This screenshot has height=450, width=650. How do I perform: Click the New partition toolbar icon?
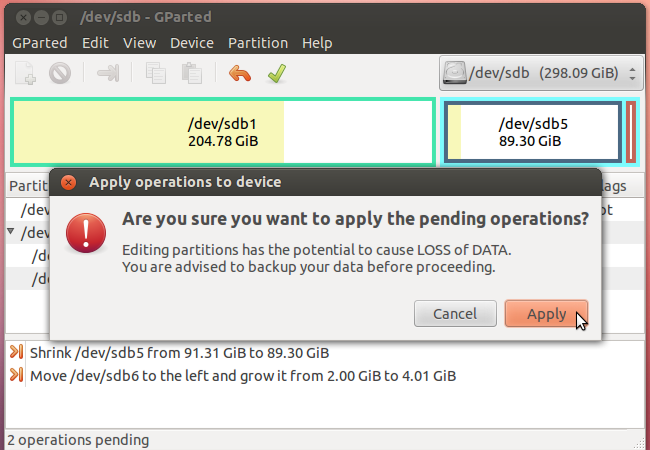(x=27, y=73)
